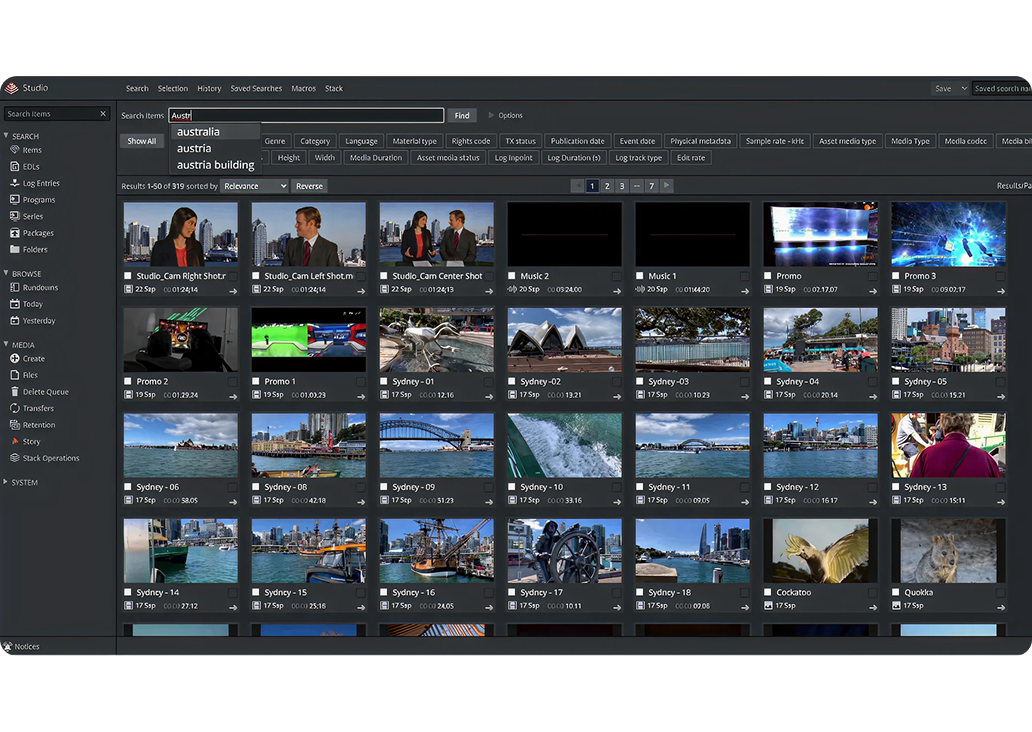Open the Macros menu
The width and height of the screenshot is (1032, 732).
coord(303,89)
